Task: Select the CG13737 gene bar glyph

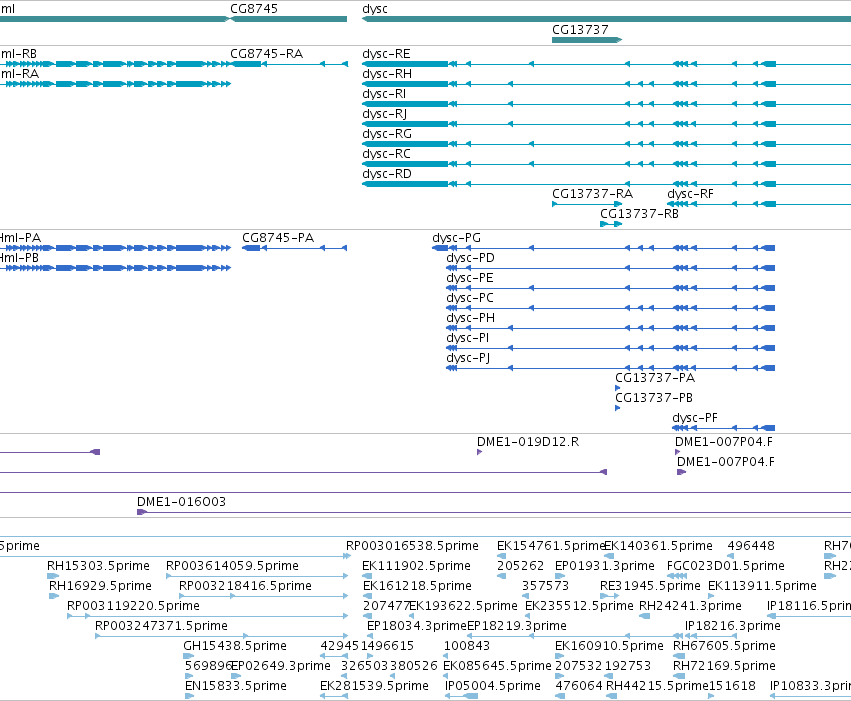Action: click(587, 40)
